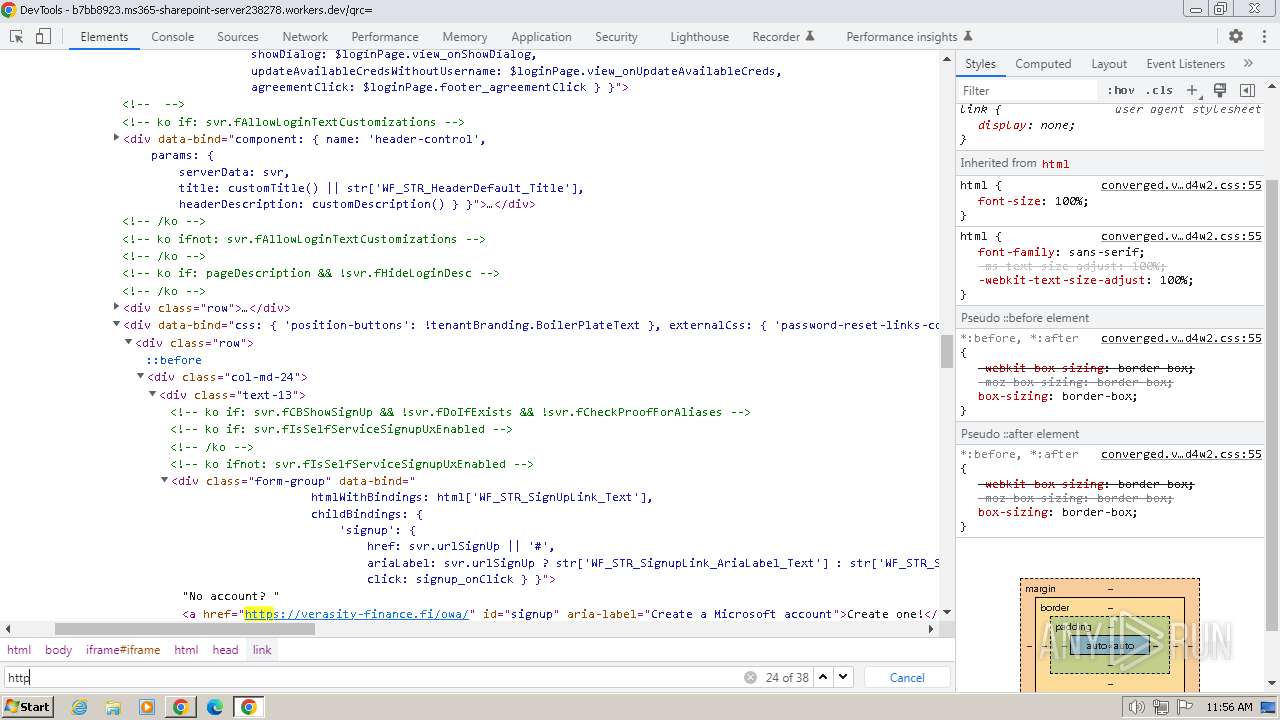Open the Performance tab
Image resolution: width=1280 pixels, height=720 pixels.
(385, 36)
